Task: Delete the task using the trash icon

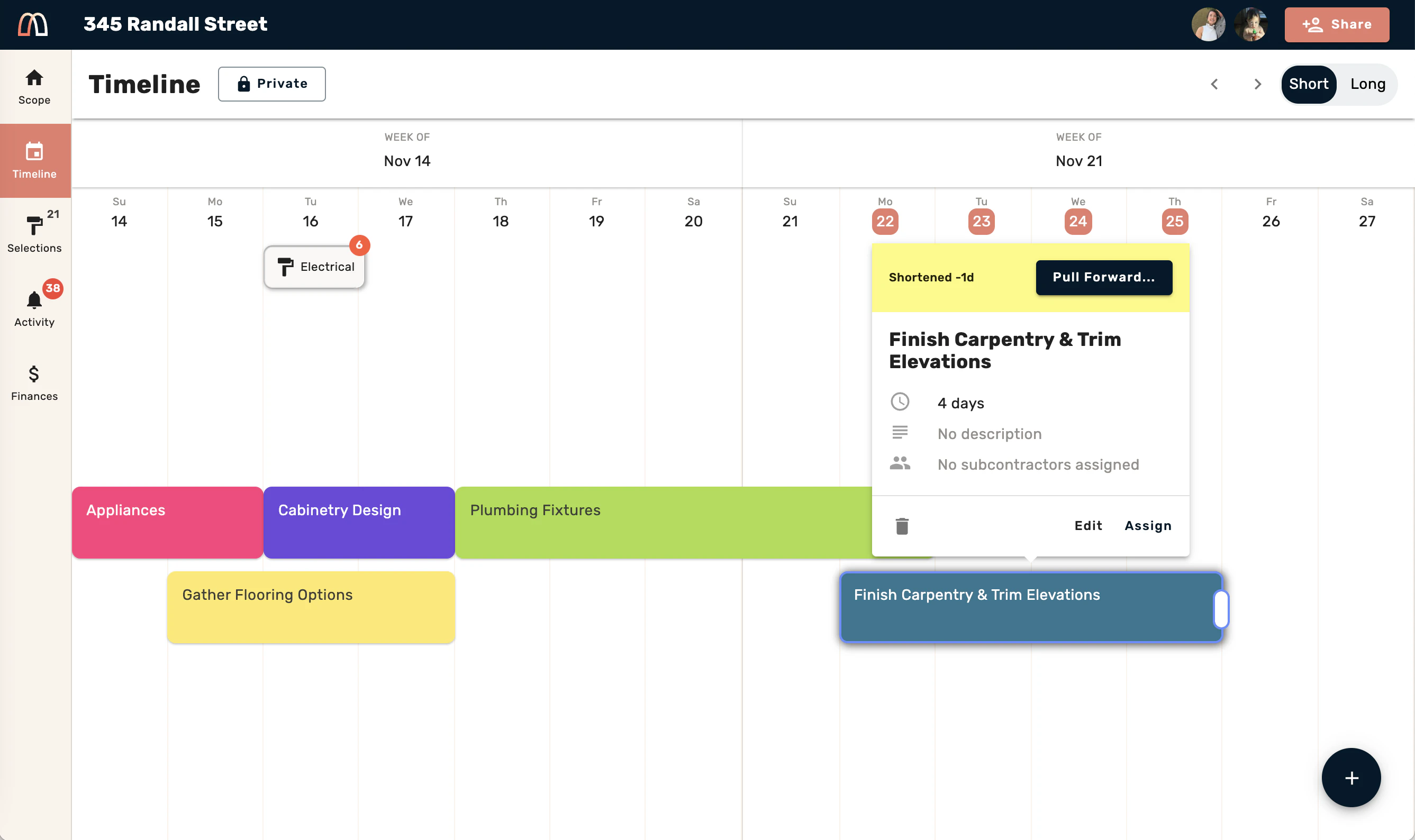Action: [902, 526]
